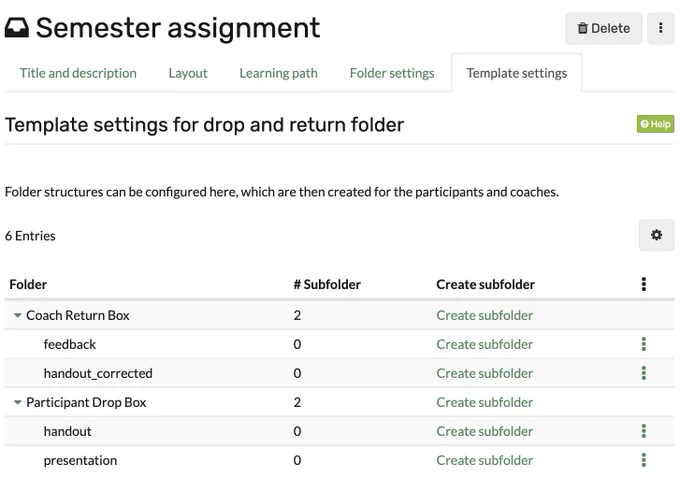The width and height of the screenshot is (680, 478).
Task: Create subfolder in Participant Drop Box
Action: (x=484, y=403)
